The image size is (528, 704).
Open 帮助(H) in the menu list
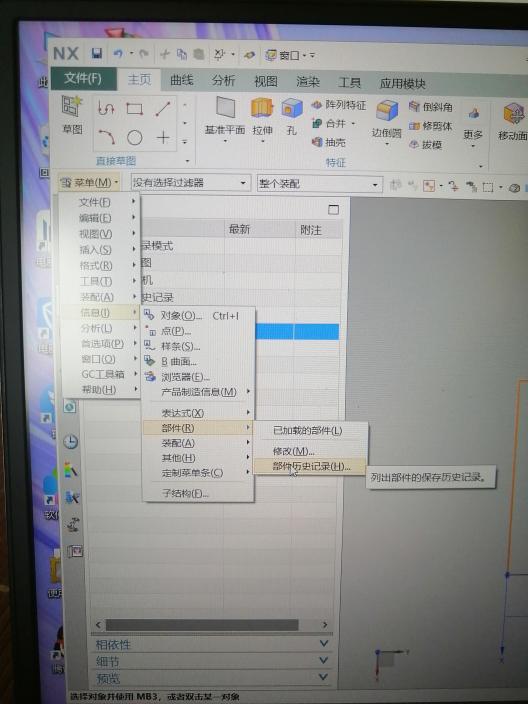click(x=101, y=389)
